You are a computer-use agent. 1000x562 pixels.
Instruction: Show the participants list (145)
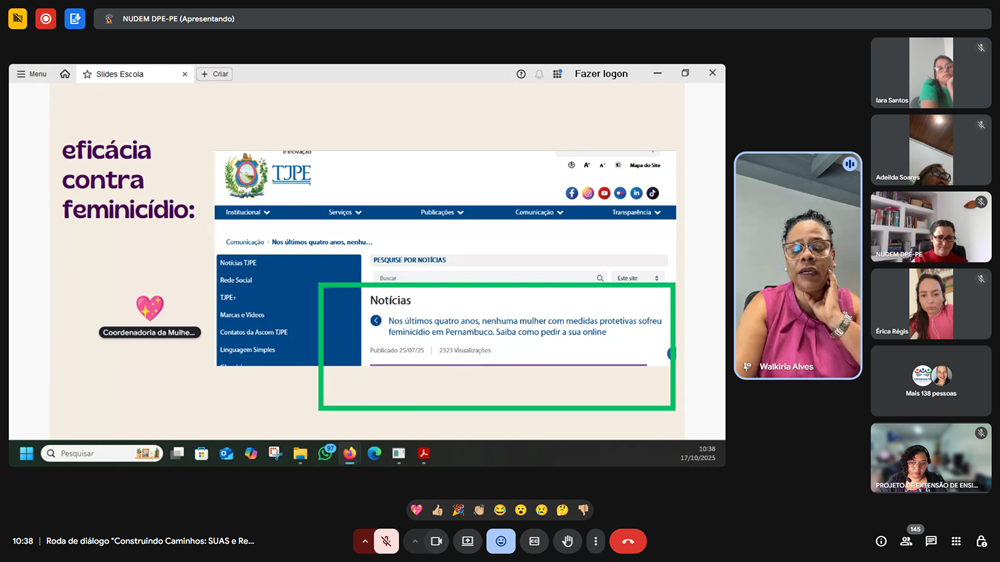906,541
